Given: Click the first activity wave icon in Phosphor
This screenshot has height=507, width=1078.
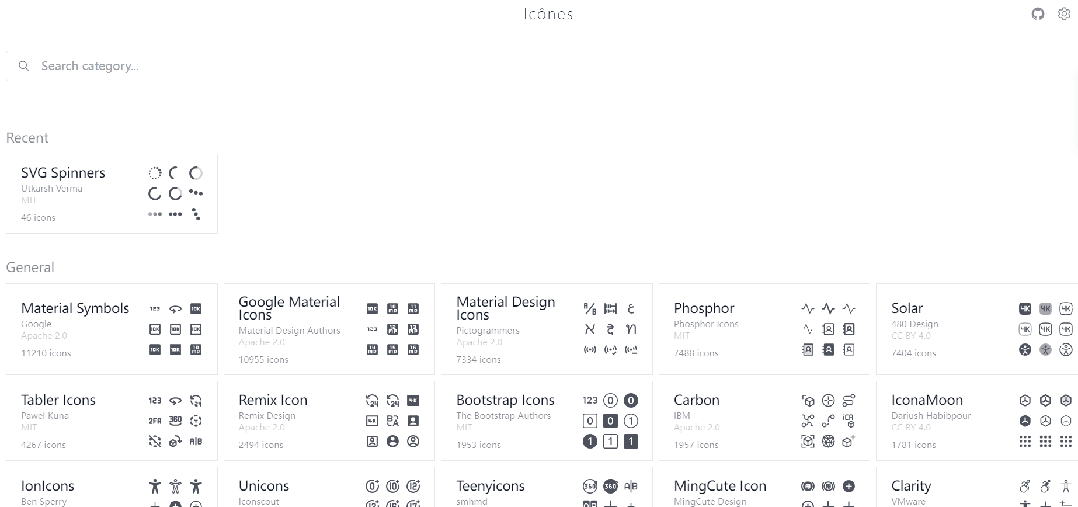Looking at the screenshot, I should 808,309.
